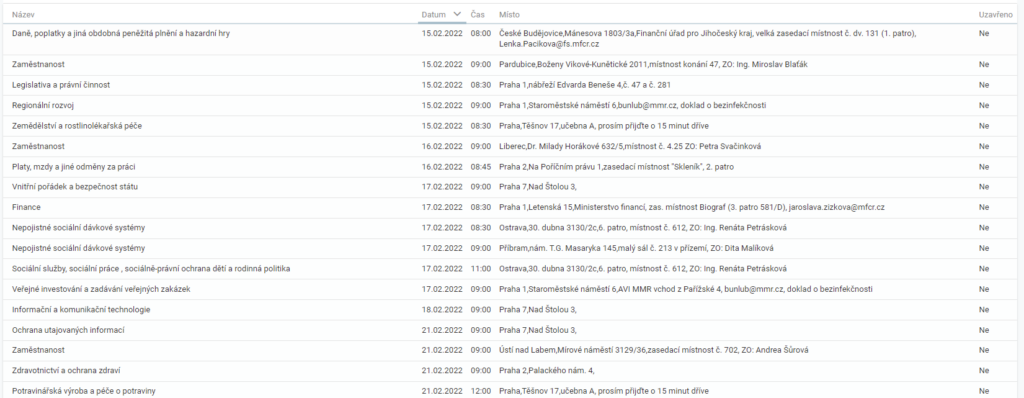This screenshot has width=1024, height=398.
Task: Select Sociální služby, sociální práce row
Action: coord(512,269)
